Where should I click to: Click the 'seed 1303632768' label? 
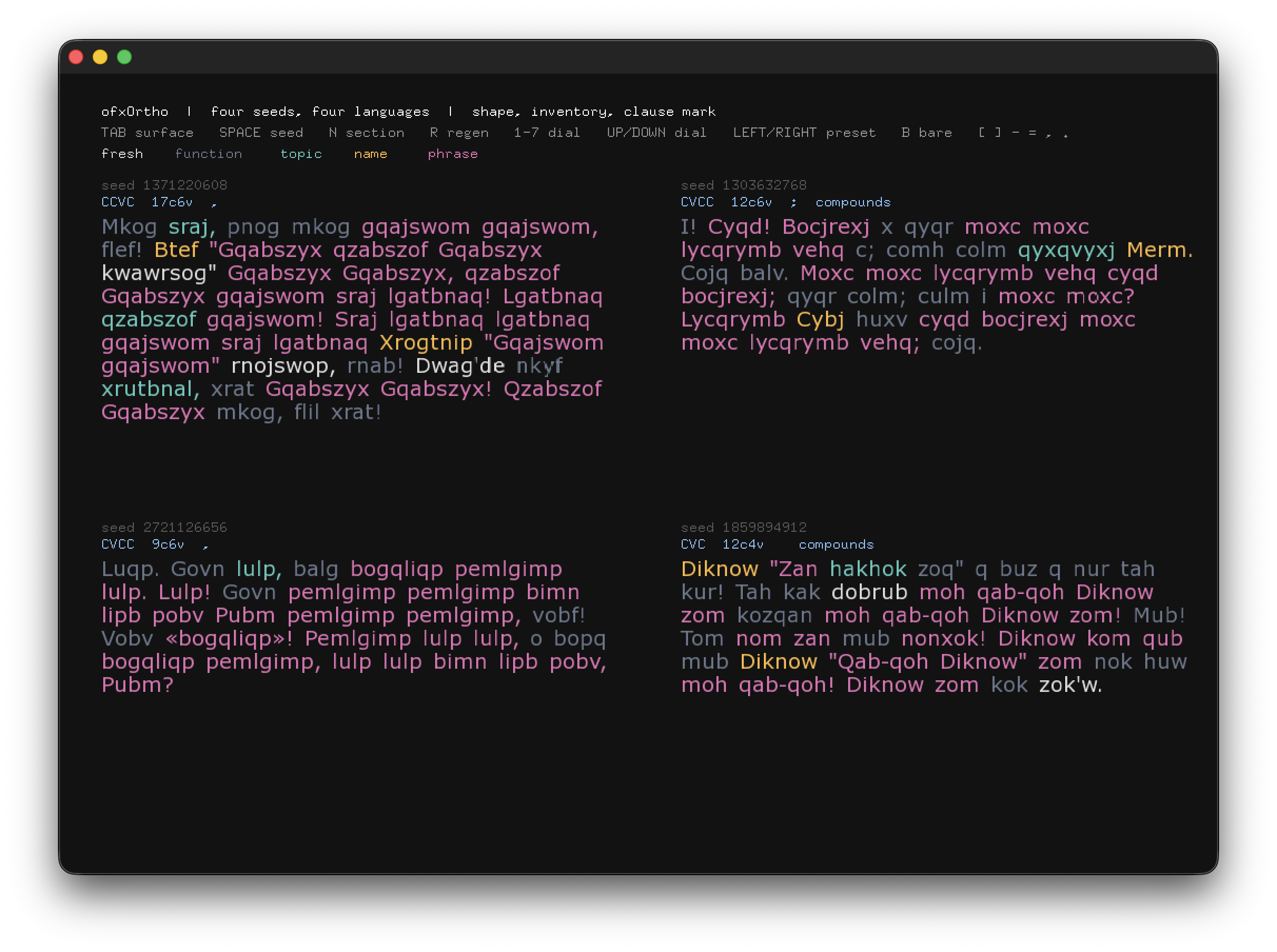pos(743,185)
